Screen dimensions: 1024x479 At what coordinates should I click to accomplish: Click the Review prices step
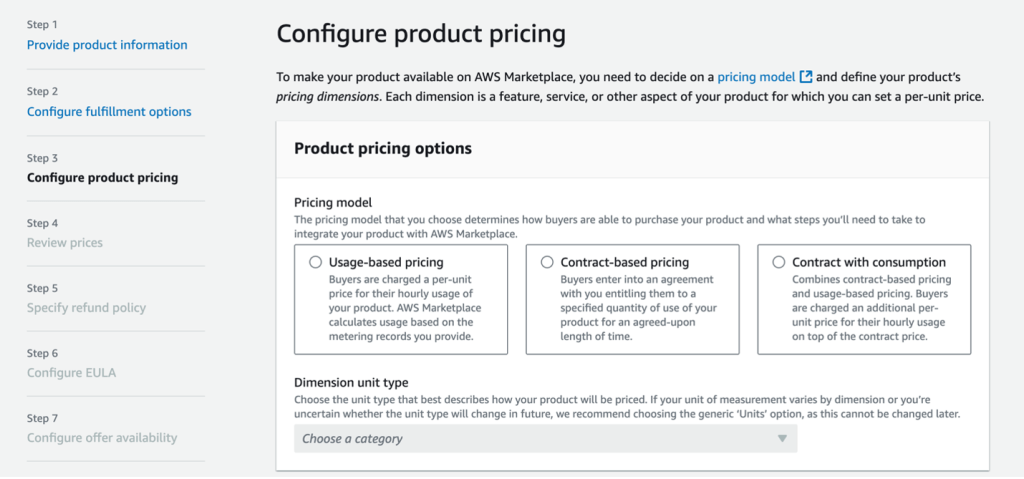[65, 243]
